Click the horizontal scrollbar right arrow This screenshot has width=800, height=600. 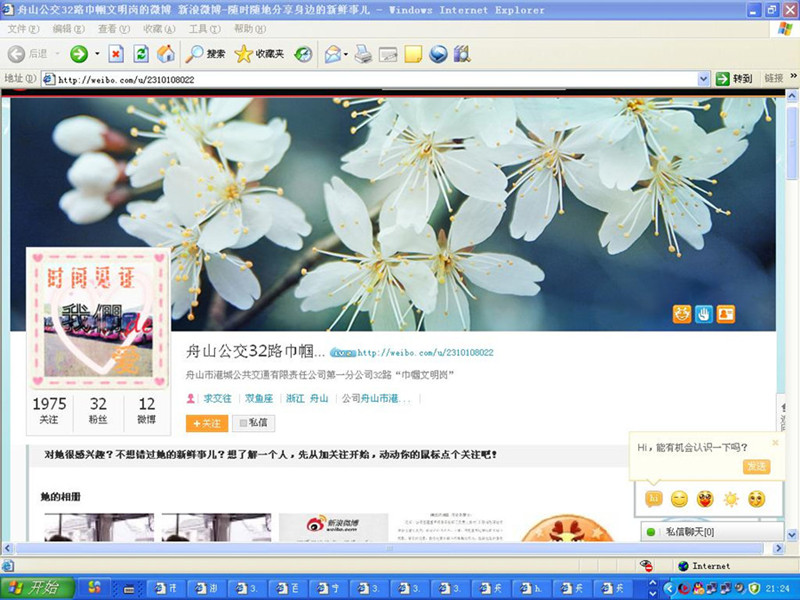tap(778, 548)
